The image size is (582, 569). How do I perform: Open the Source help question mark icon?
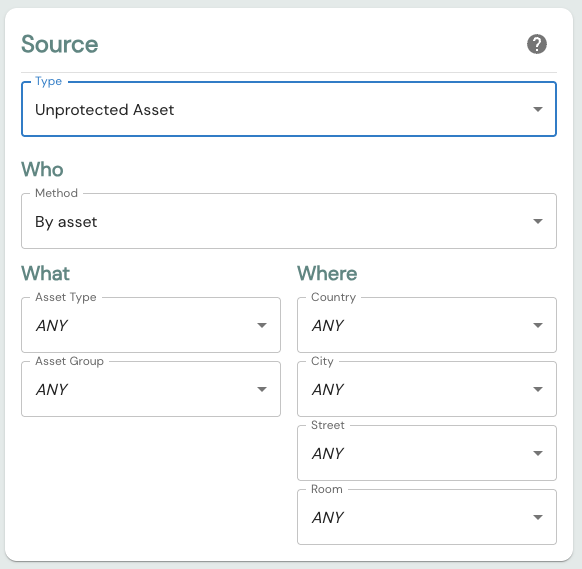(x=537, y=44)
